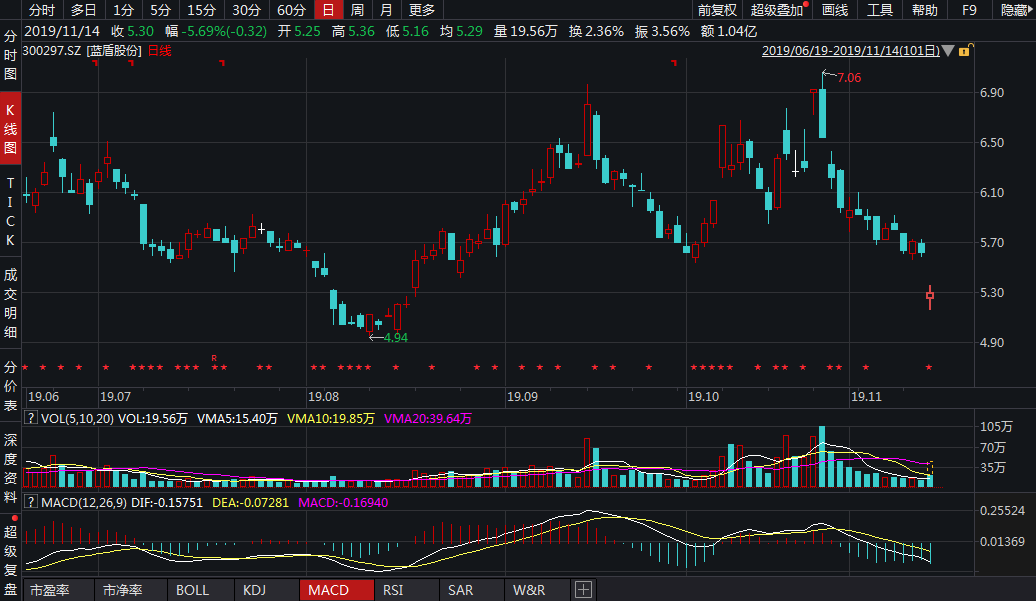Switch to 多日 multi-day chart
This screenshot has height=601, width=1036.
tap(83, 10)
